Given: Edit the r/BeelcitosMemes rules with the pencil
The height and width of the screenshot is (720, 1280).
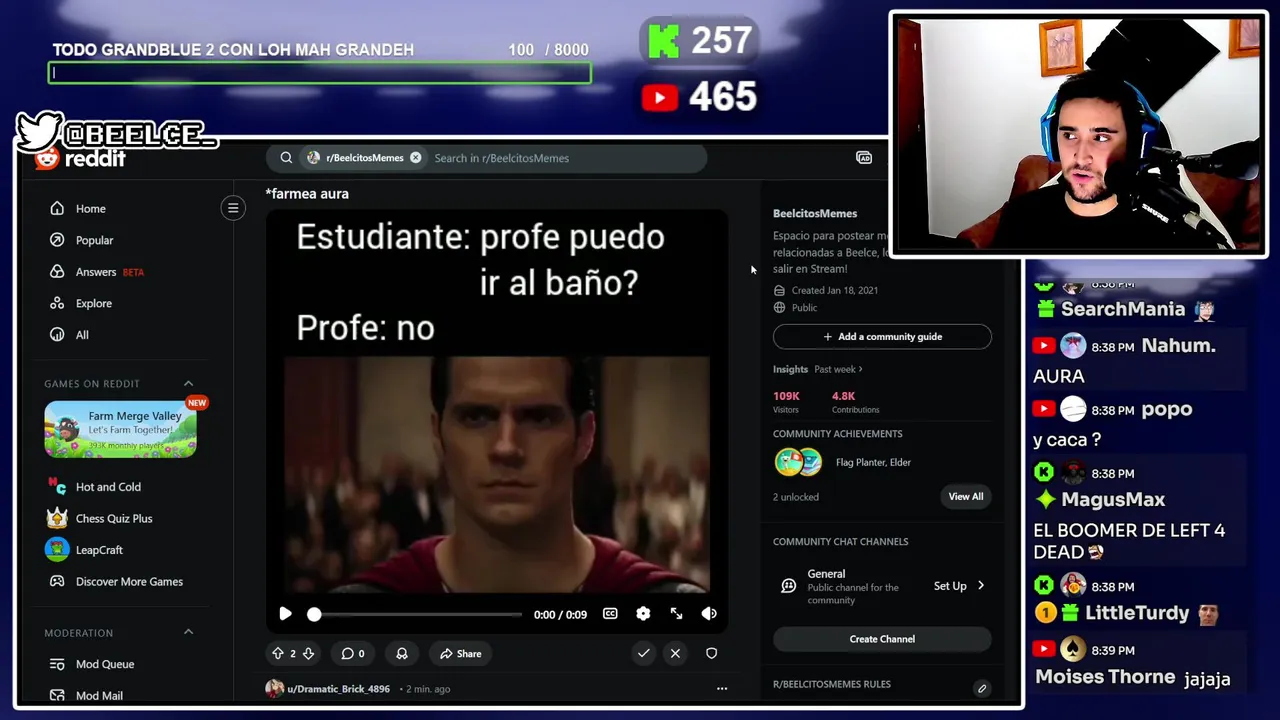Looking at the screenshot, I should (982, 688).
